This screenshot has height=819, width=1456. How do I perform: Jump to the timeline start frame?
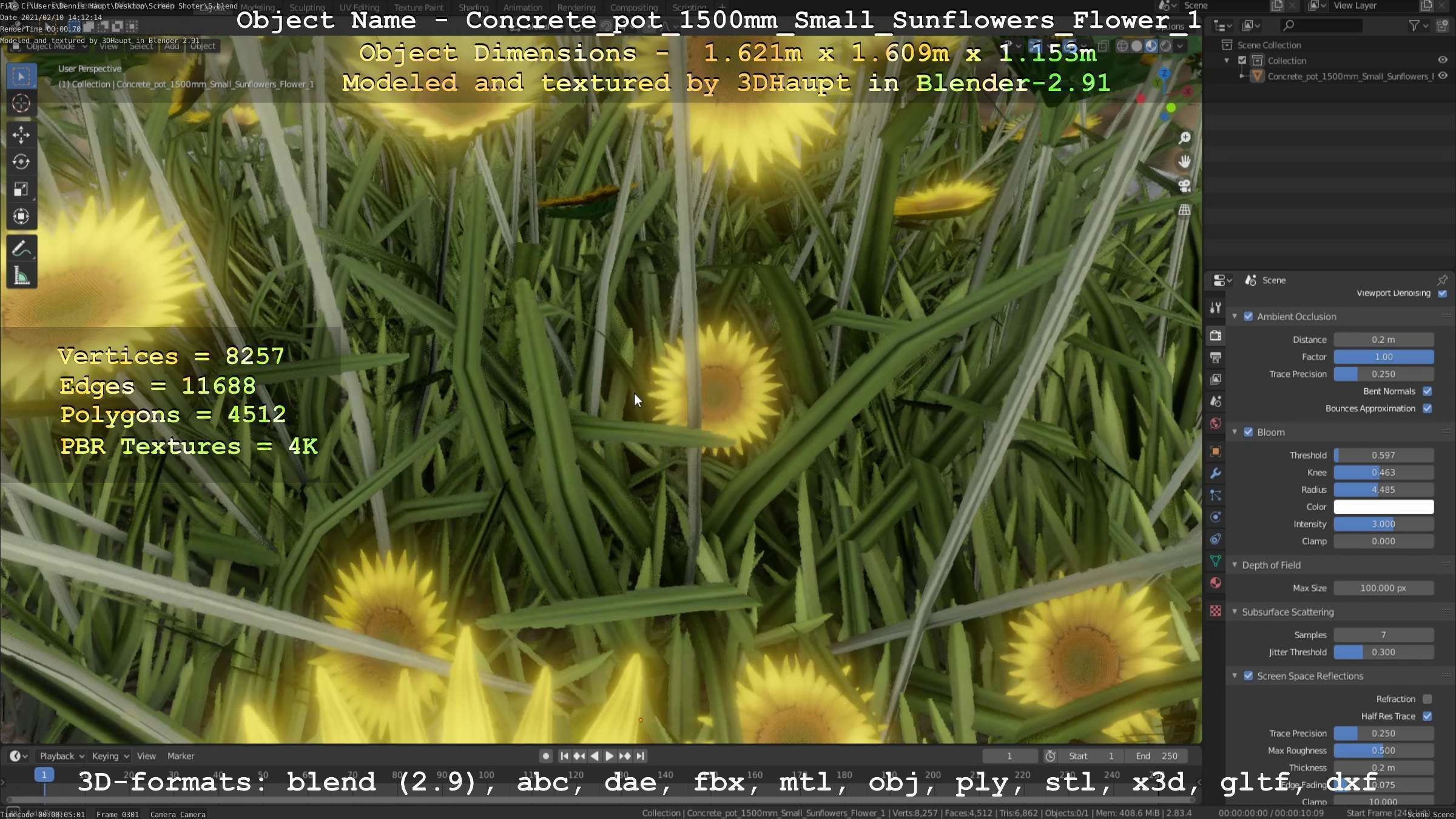click(564, 756)
